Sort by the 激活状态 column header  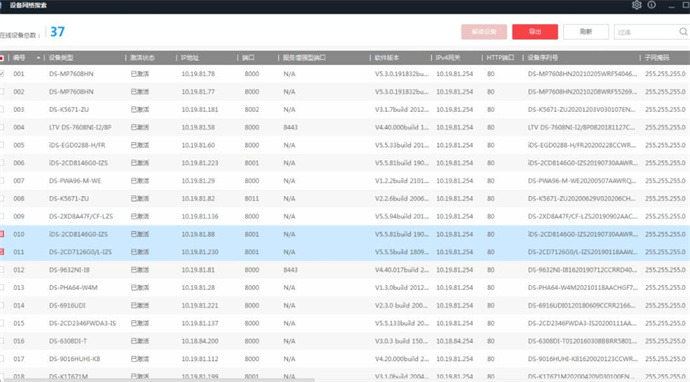pyautogui.click(x=142, y=58)
